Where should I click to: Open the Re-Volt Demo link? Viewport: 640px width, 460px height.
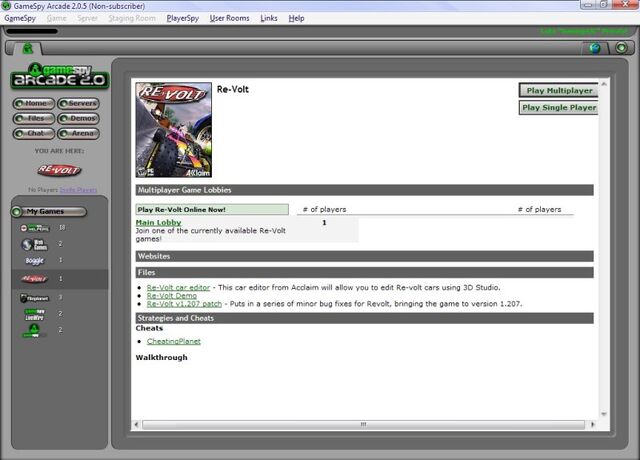tap(172, 296)
